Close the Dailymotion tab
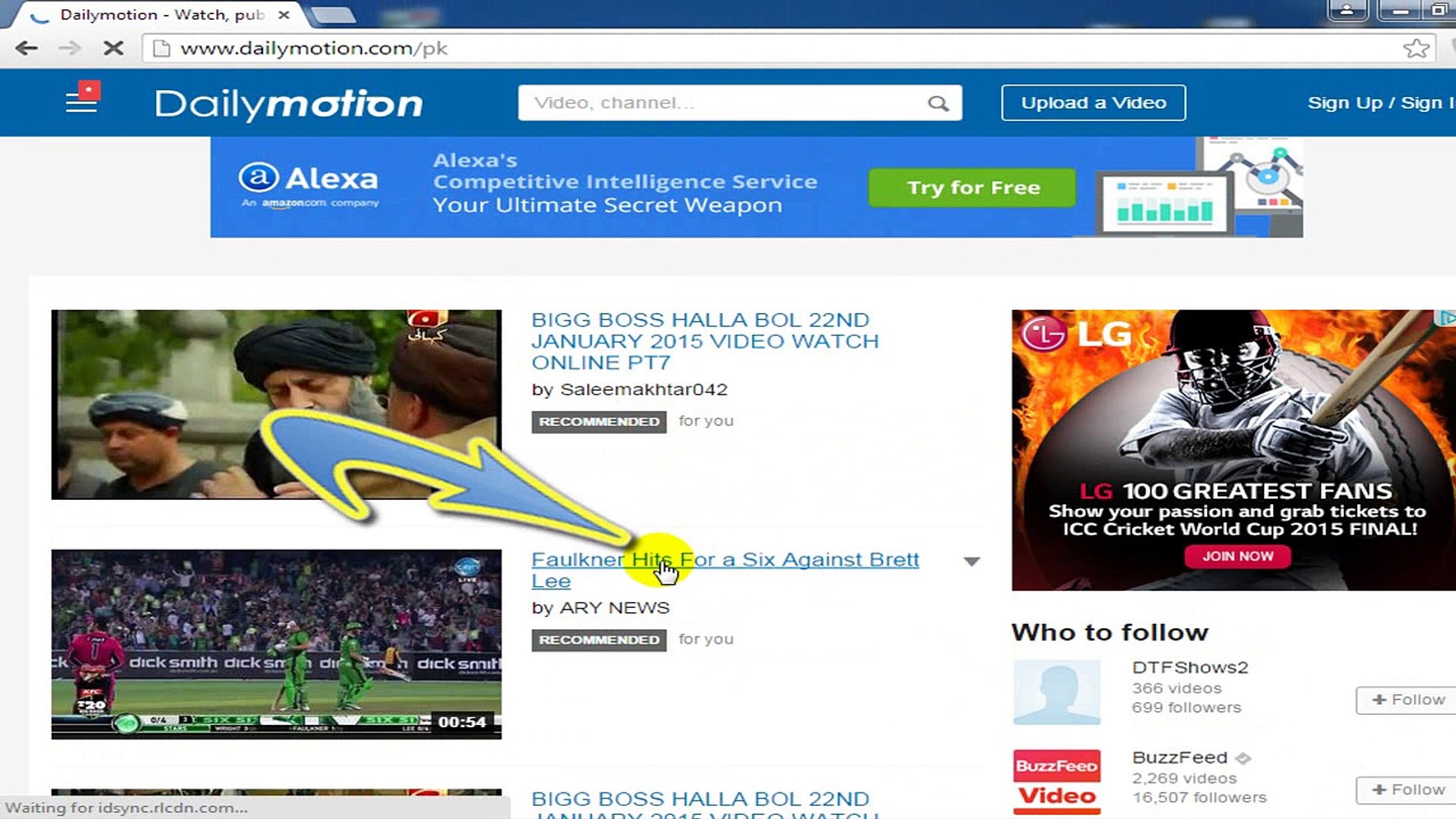Image resolution: width=1456 pixels, height=819 pixels. tap(284, 14)
